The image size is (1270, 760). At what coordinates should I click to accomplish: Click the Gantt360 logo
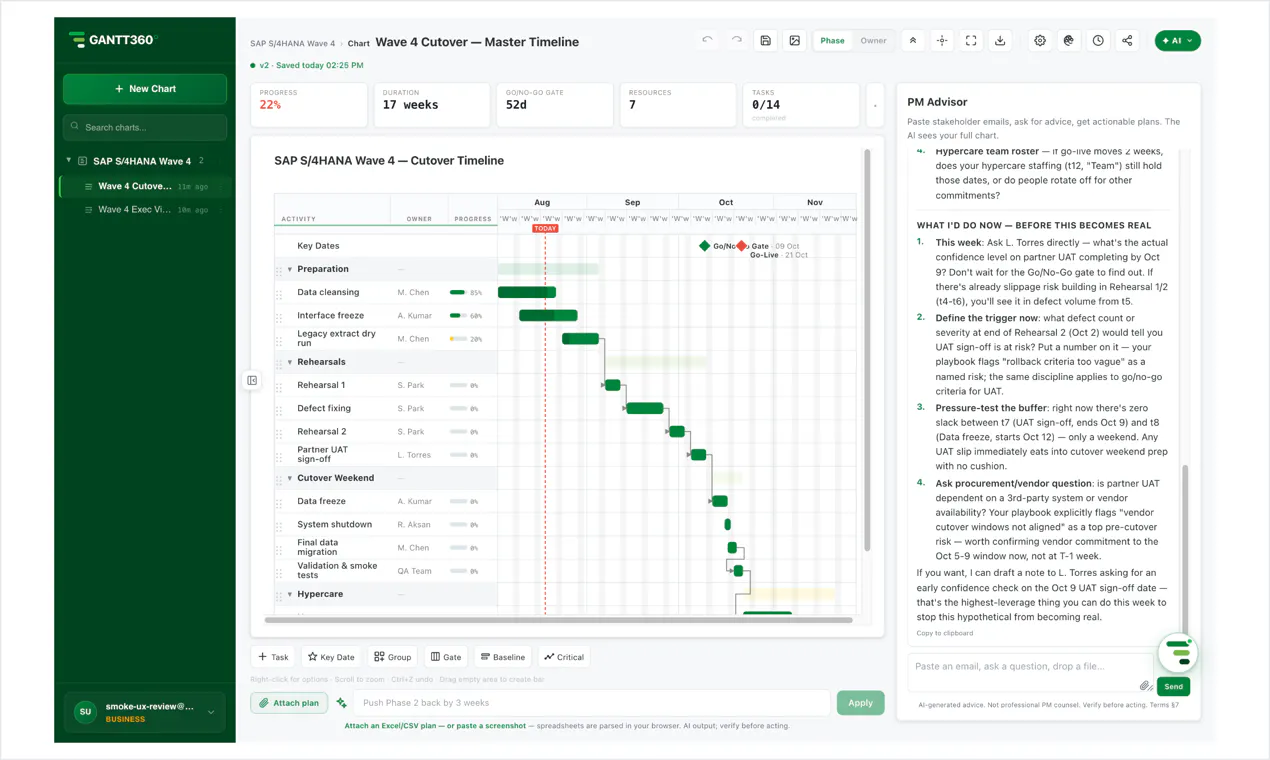click(113, 40)
